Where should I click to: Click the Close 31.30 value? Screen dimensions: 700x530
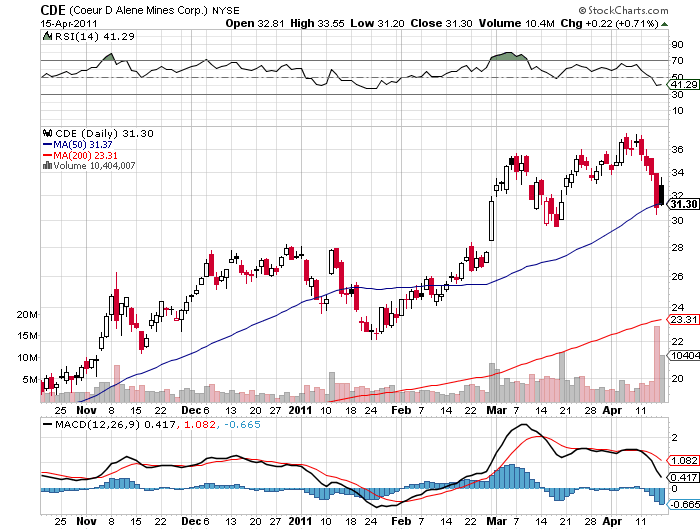(442, 23)
